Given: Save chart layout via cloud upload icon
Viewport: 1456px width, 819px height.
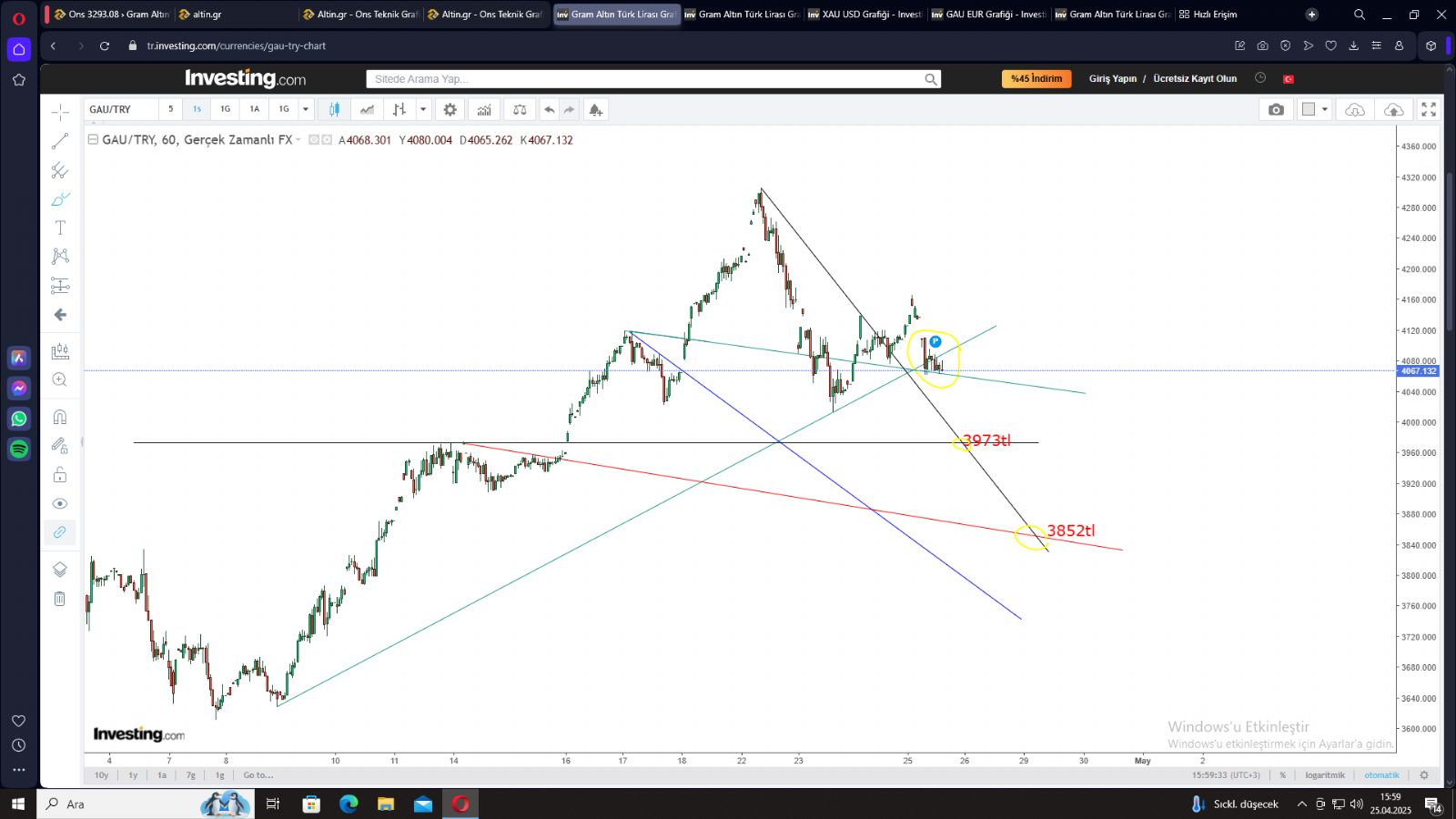Looking at the screenshot, I should (x=1393, y=109).
